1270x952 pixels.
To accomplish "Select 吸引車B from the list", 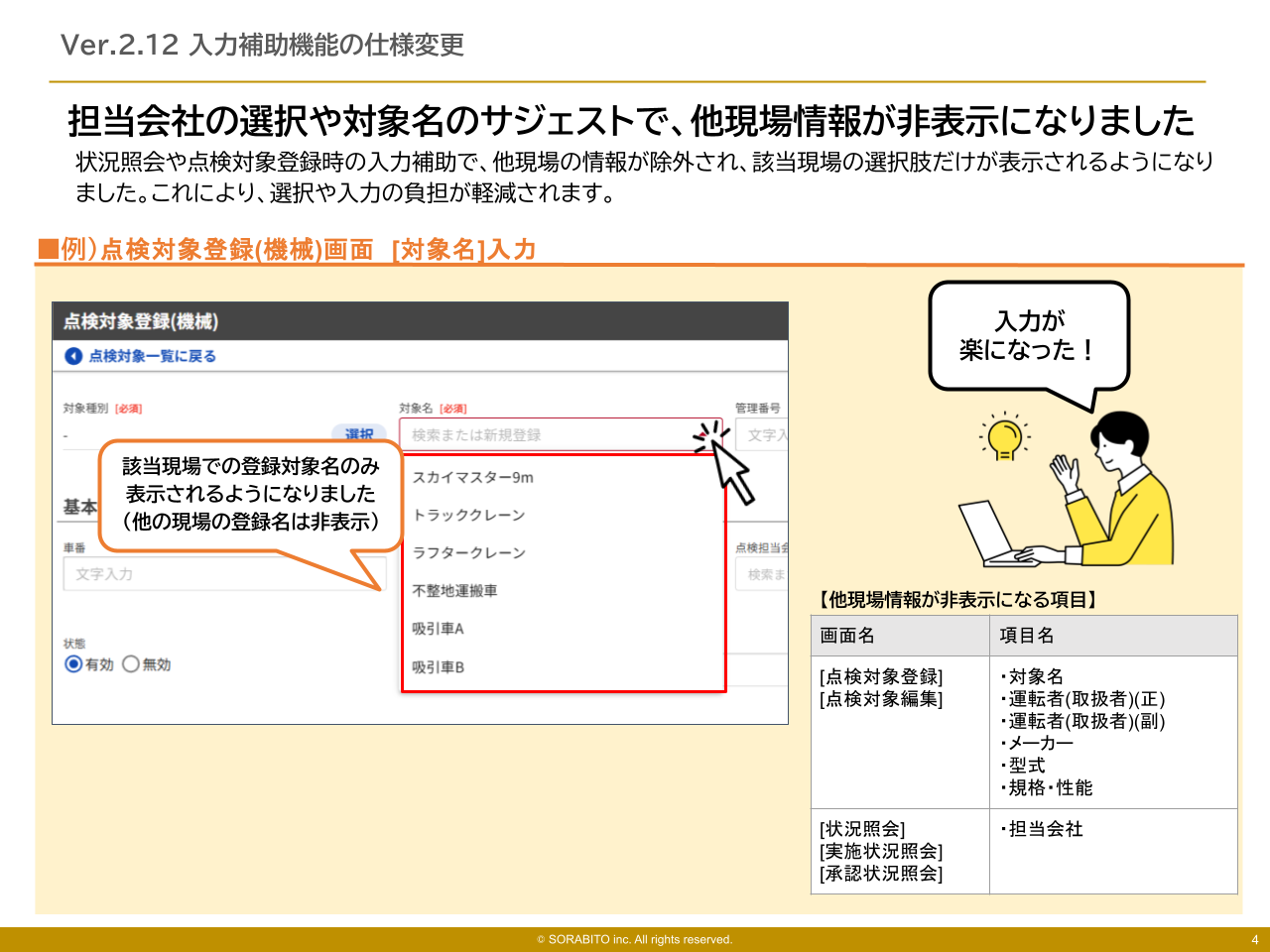I will click(439, 667).
